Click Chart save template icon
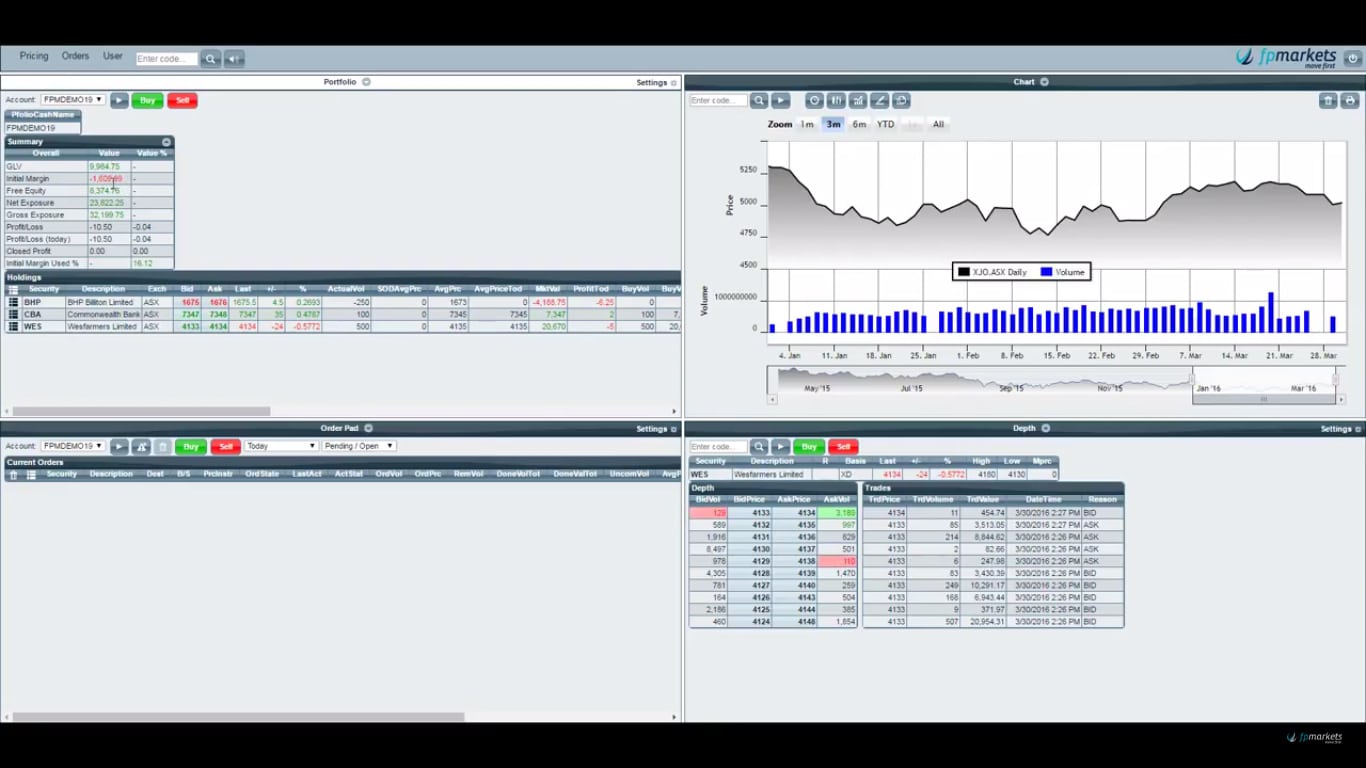Image resolution: width=1366 pixels, height=768 pixels. [902, 101]
